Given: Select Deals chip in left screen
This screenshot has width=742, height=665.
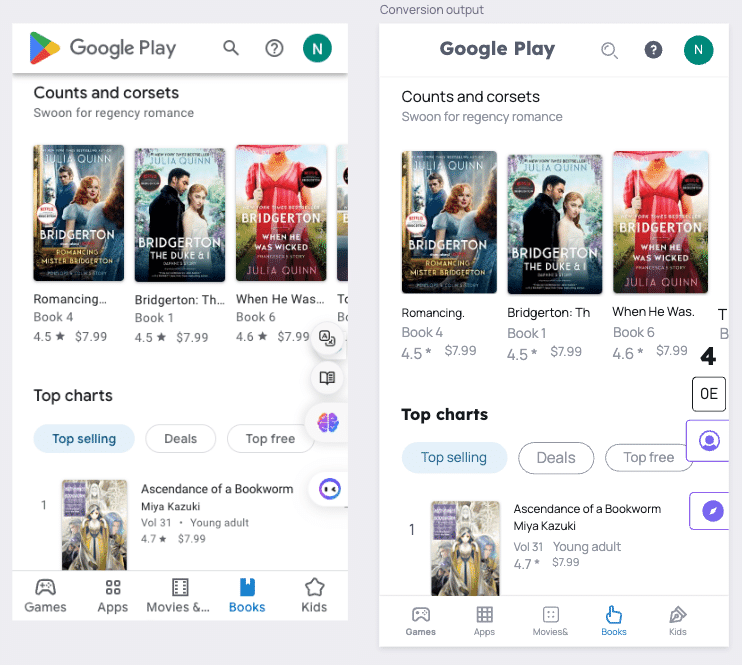Looking at the screenshot, I should pos(180,439).
